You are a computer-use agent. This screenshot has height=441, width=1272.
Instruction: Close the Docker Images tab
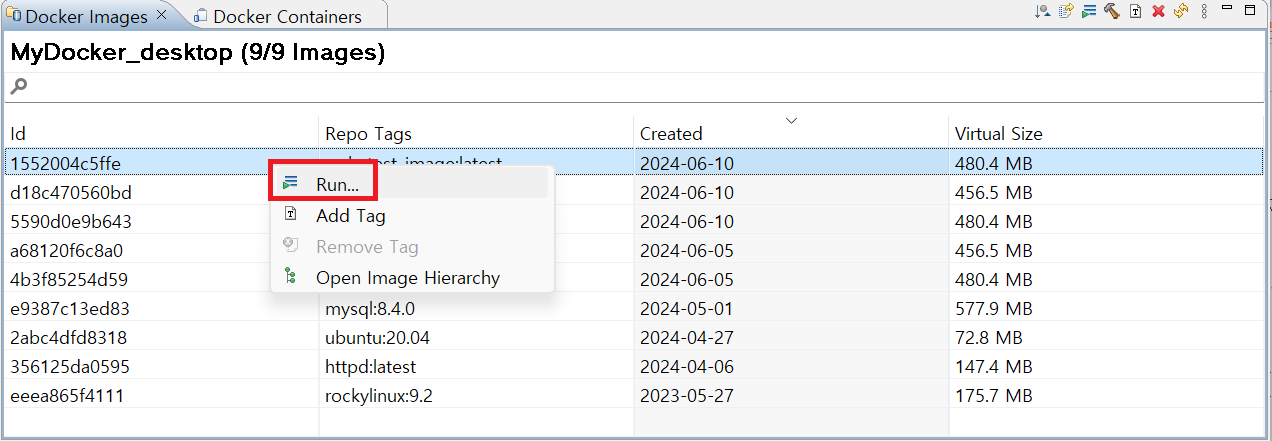coord(161,16)
